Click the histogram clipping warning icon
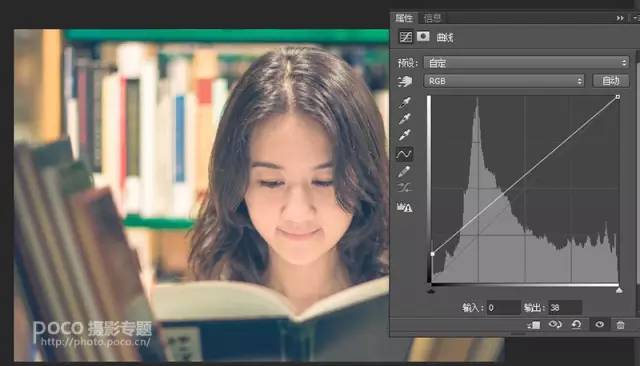640x366 pixels. point(404,208)
